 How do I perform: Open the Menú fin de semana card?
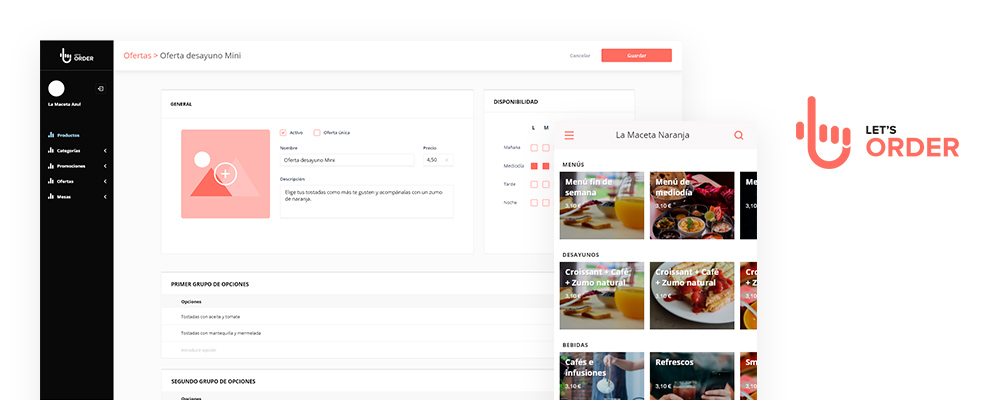[602, 205]
